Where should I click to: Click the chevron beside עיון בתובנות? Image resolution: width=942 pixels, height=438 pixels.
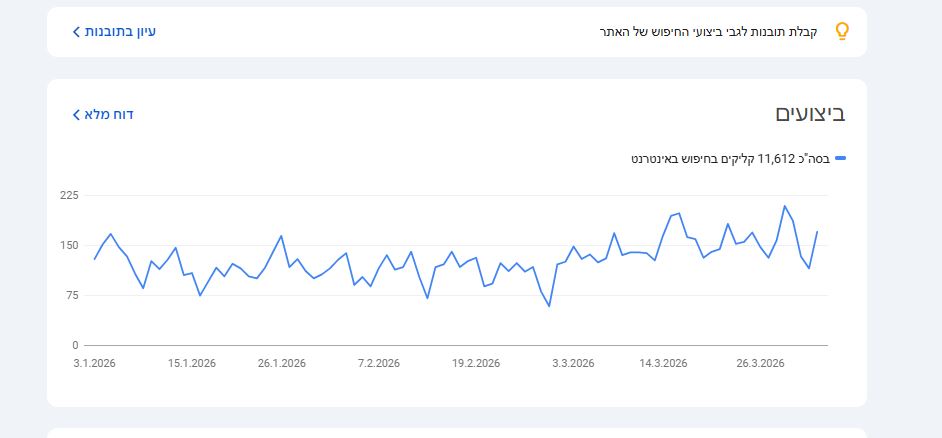click(x=77, y=32)
